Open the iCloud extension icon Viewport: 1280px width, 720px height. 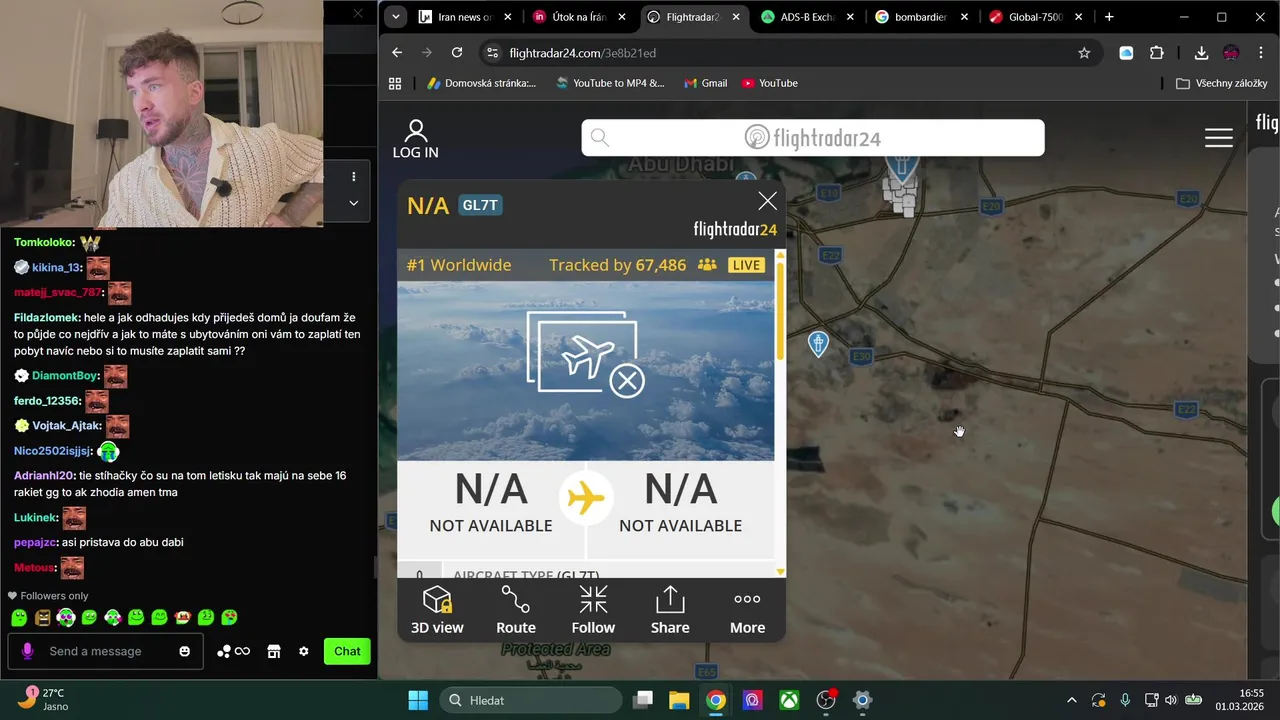coord(1126,53)
